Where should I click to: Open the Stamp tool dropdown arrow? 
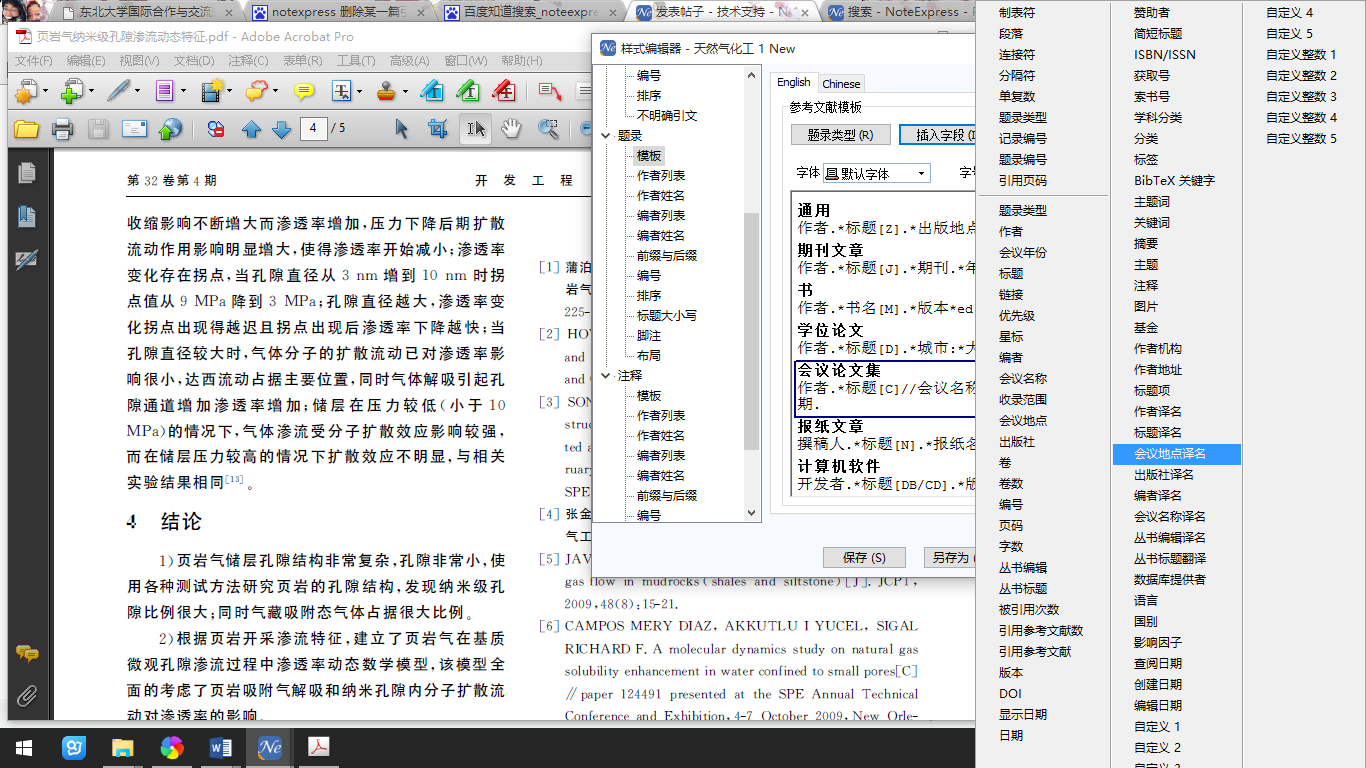(405, 92)
